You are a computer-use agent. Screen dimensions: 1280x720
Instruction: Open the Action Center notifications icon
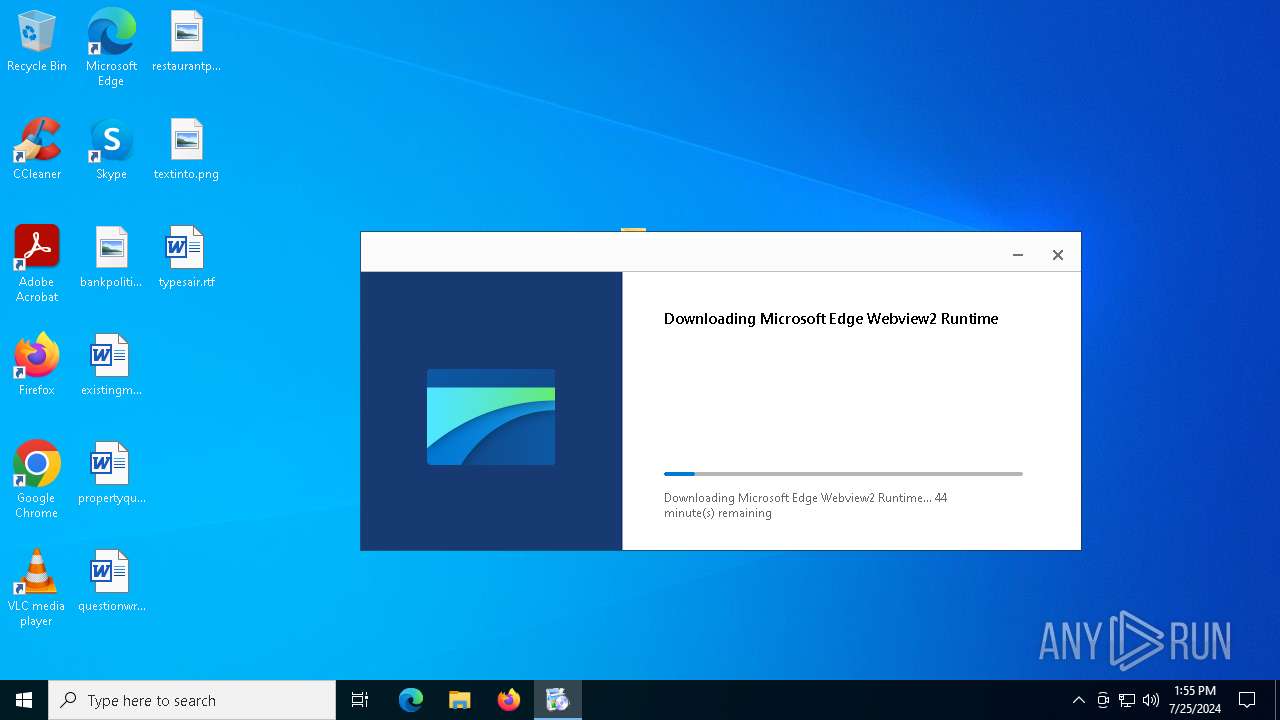point(1247,700)
